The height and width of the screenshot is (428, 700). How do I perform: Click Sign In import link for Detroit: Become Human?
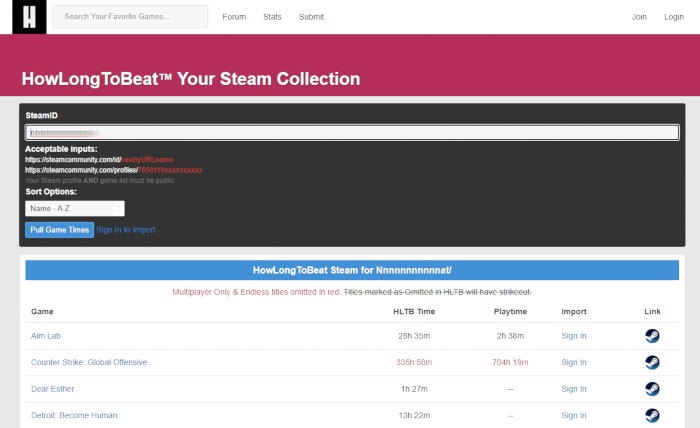click(574, 415)
